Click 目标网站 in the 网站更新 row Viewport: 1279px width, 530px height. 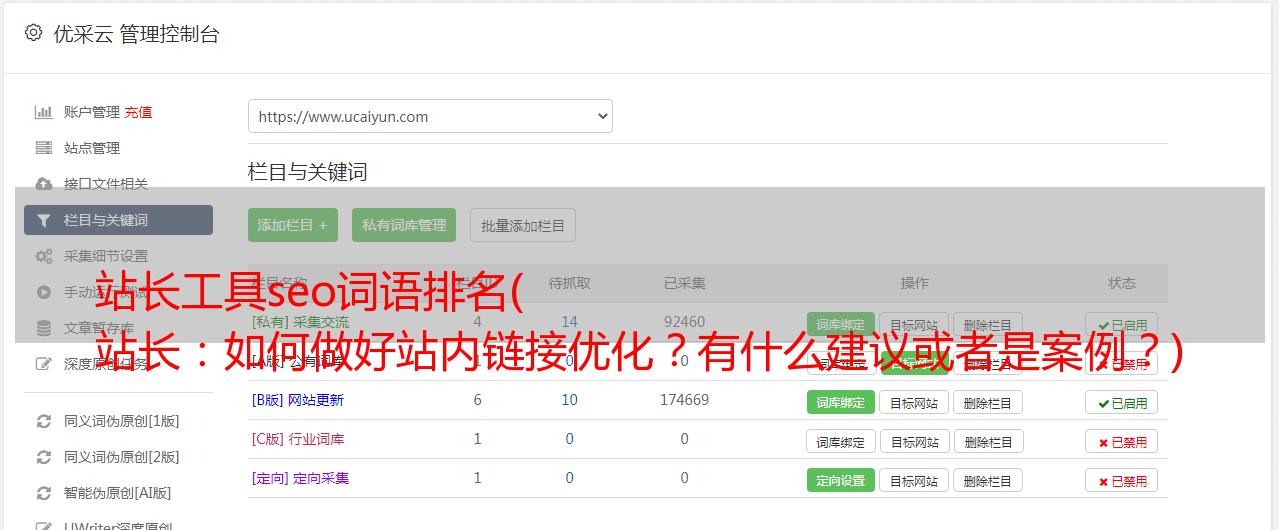[914, 402]
